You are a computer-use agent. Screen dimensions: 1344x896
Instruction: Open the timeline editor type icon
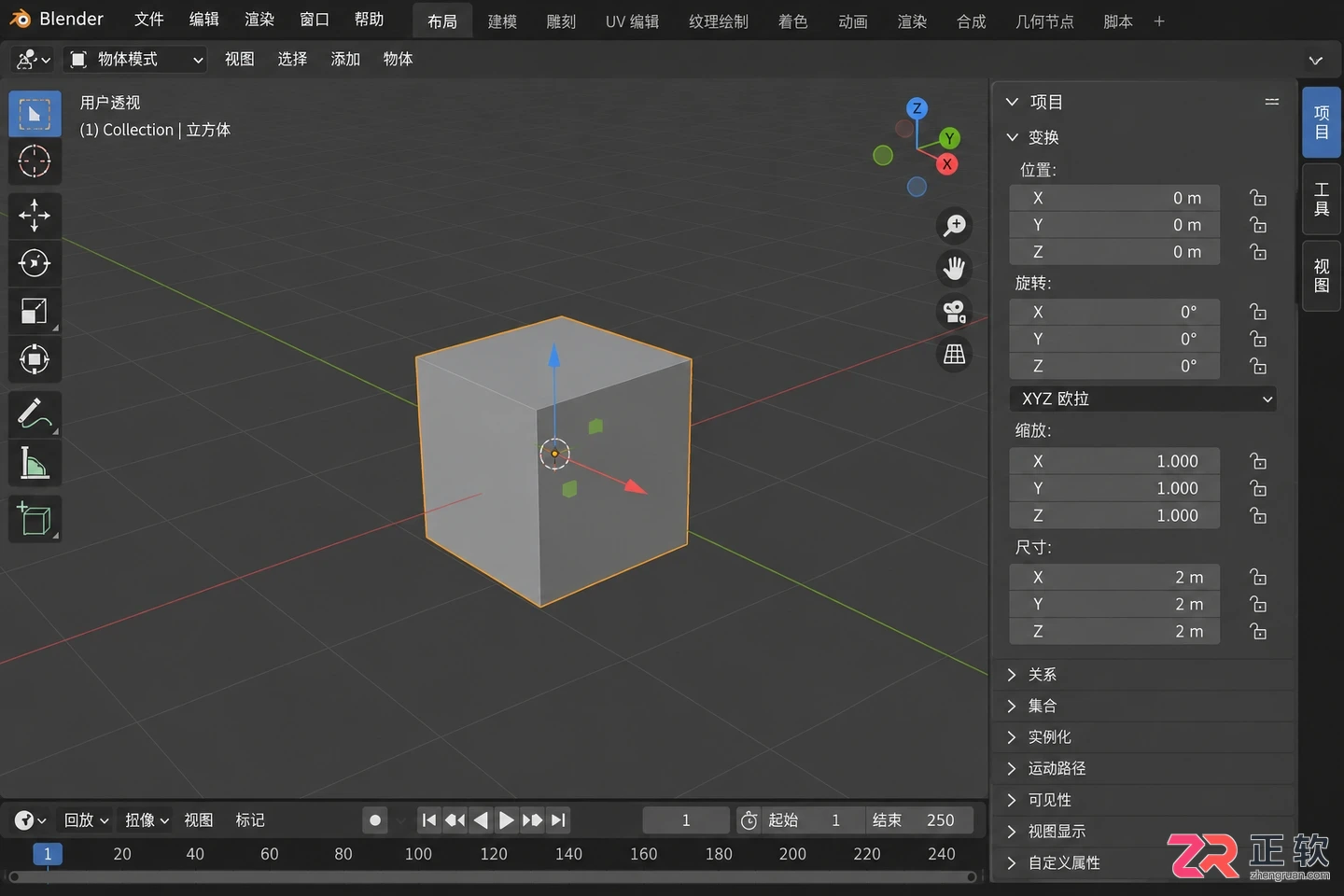pos(31,820)
